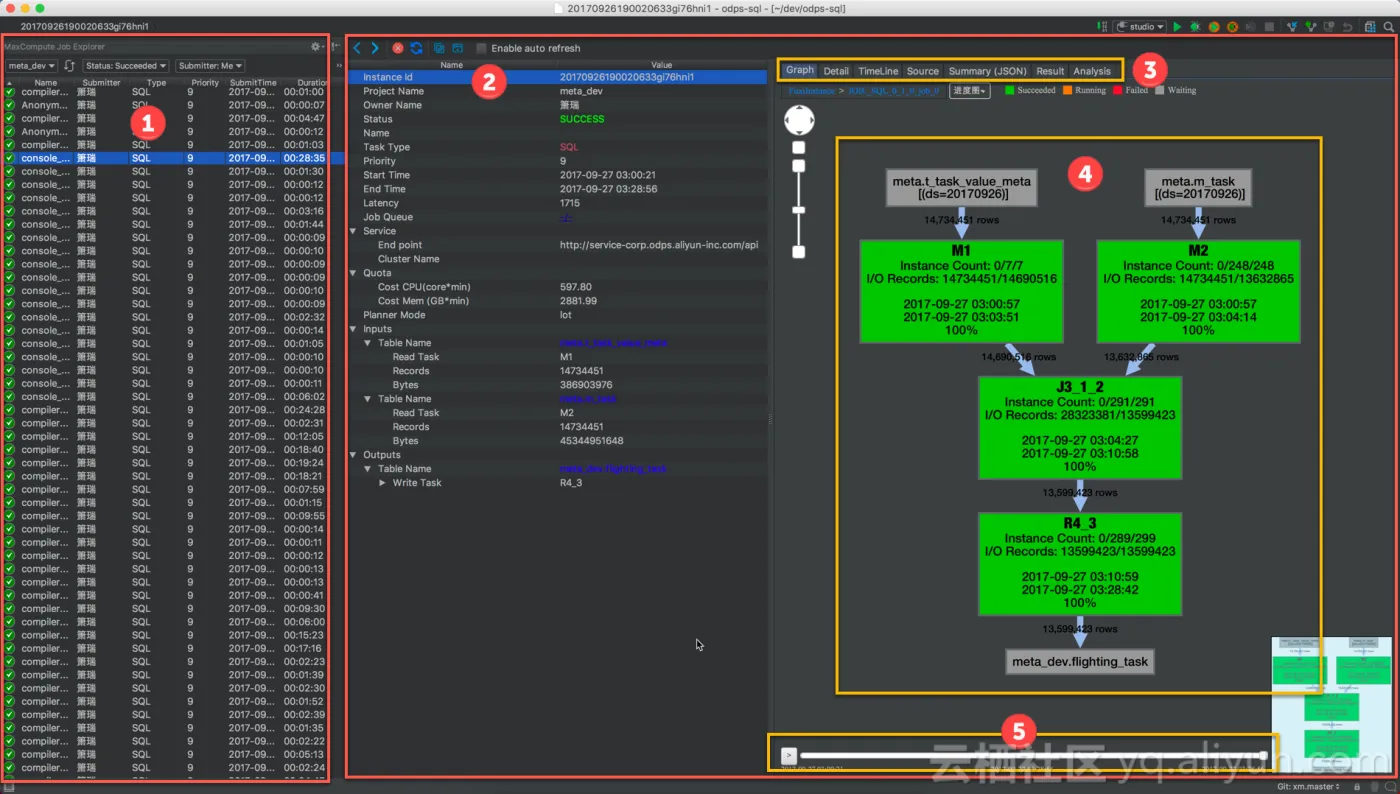Screen dimensions: 1400x794
Task: Click the window icon after copy icon
Action: 457,48
